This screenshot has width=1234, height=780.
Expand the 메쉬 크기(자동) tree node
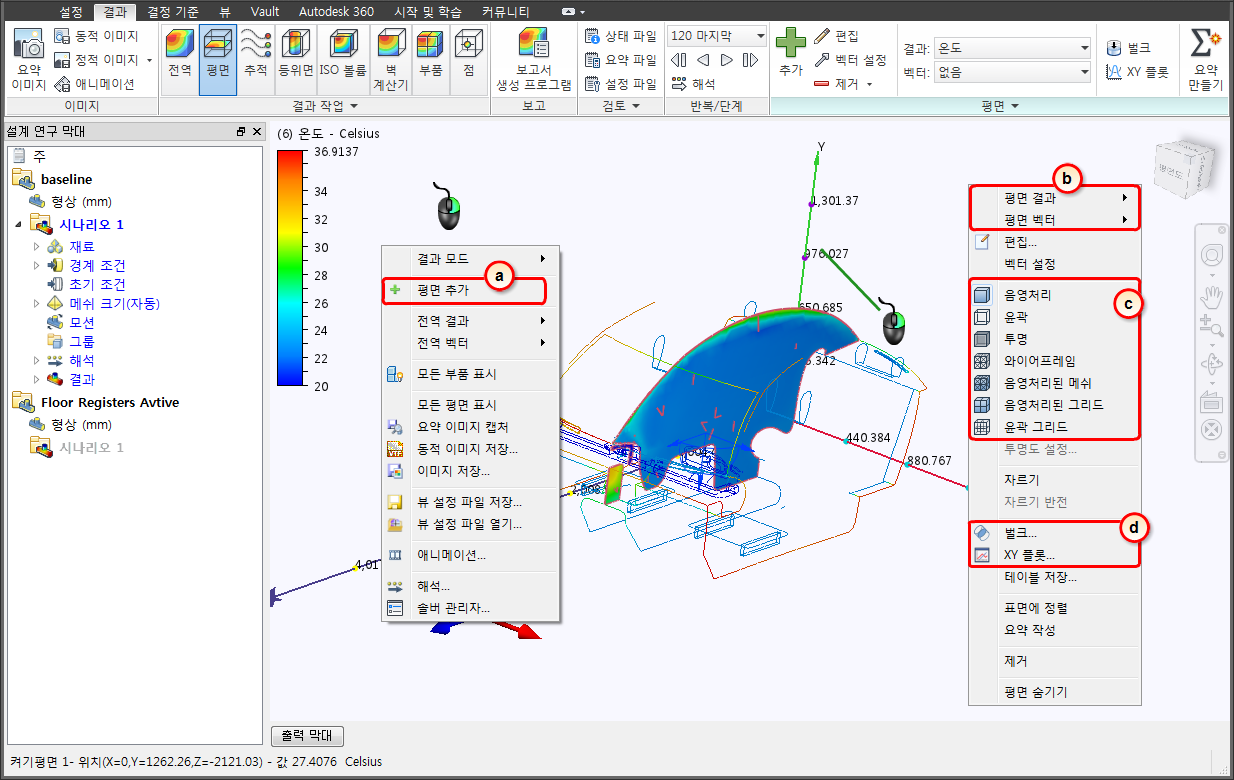click(37, 303)
